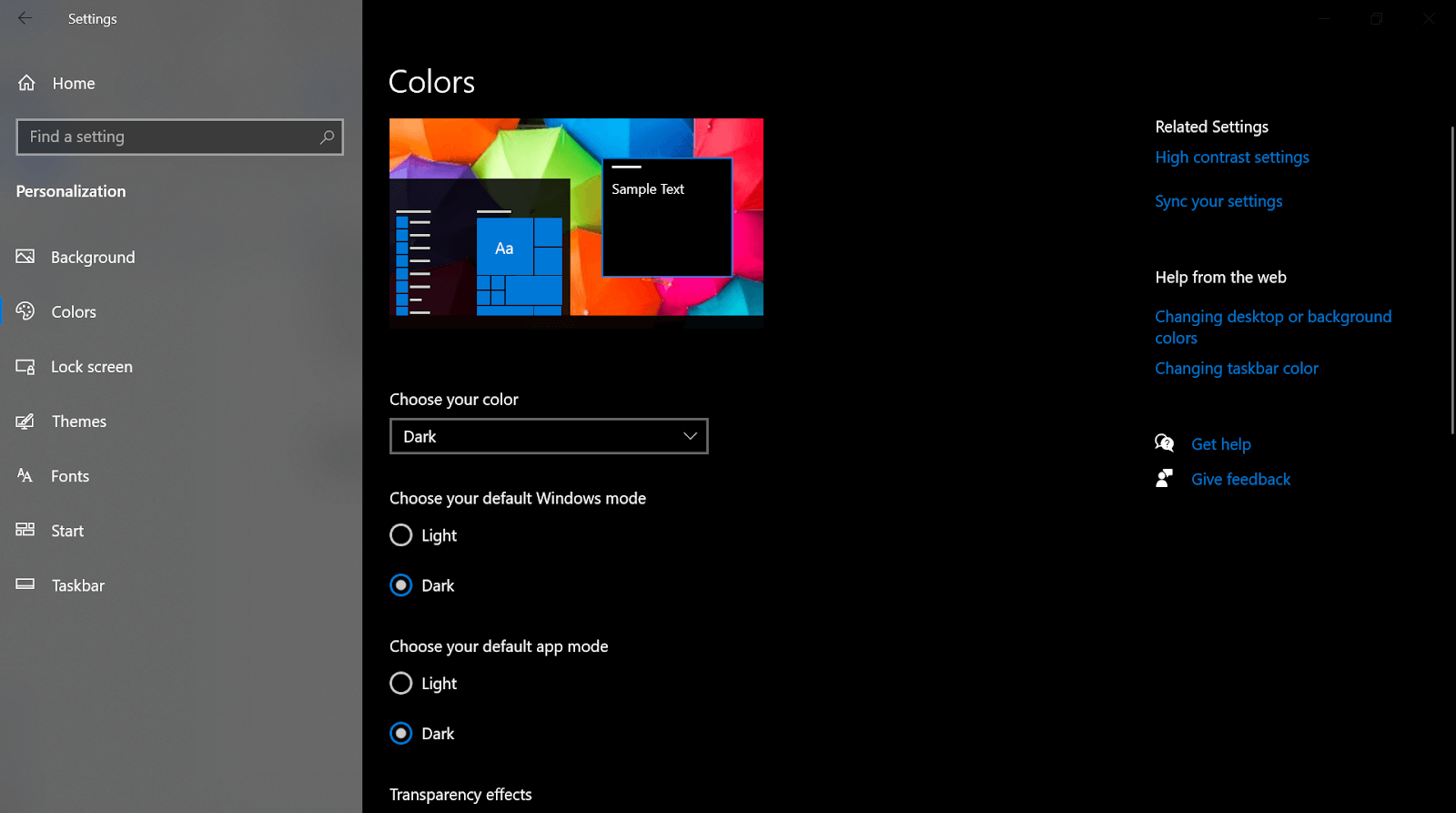Open the Colors page label in sidebar
Viewport: 1456px width, 813px height.
(74, 312)
